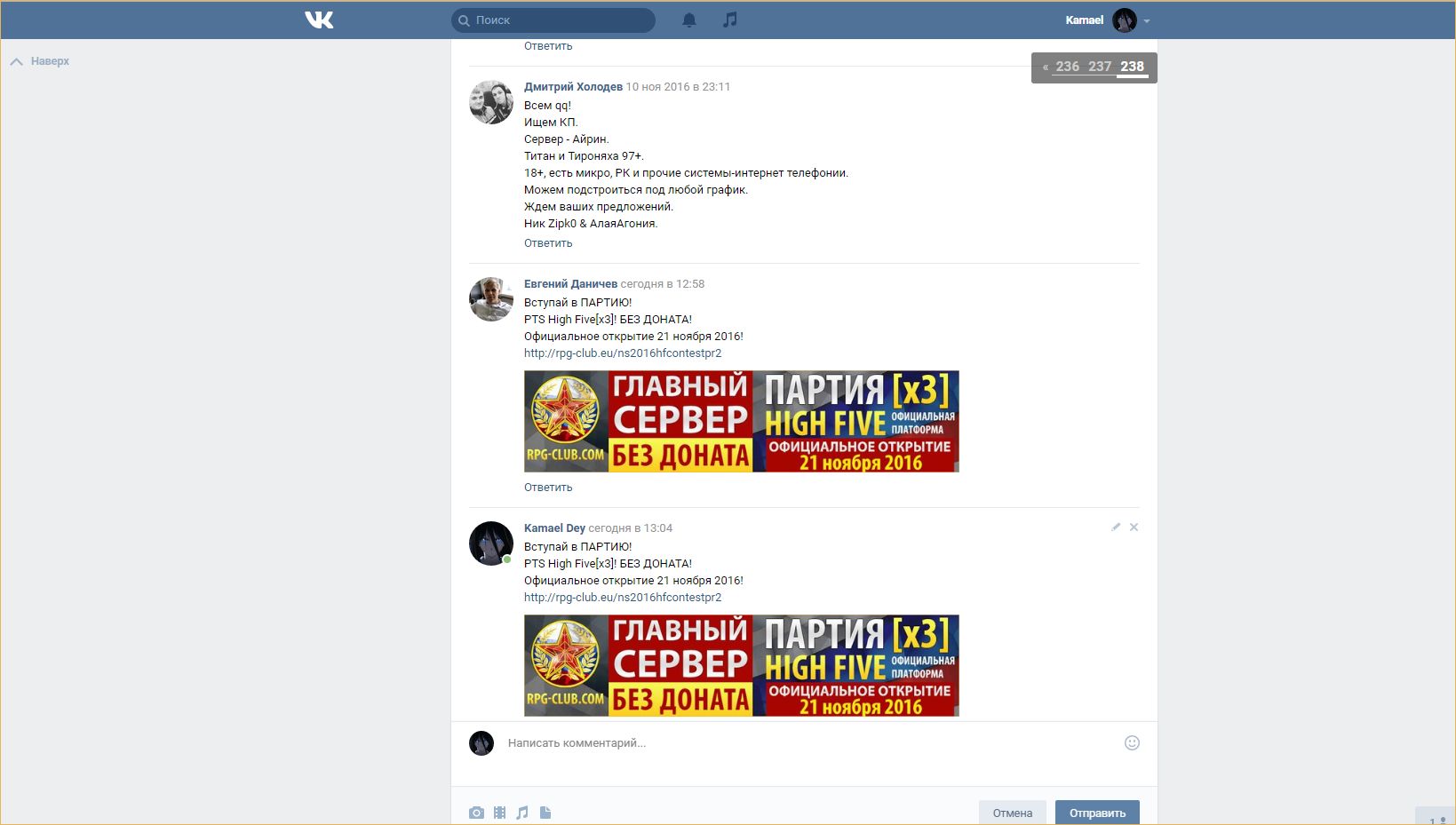Screen dimensions: 1456x825
Task: Jump to first pages with « arrow
Action: point(1046,67)
